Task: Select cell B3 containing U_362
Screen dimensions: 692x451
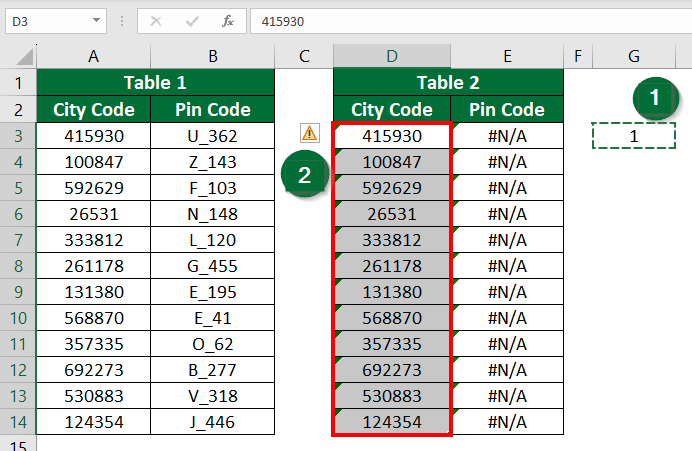Action: tap(213, 136)
